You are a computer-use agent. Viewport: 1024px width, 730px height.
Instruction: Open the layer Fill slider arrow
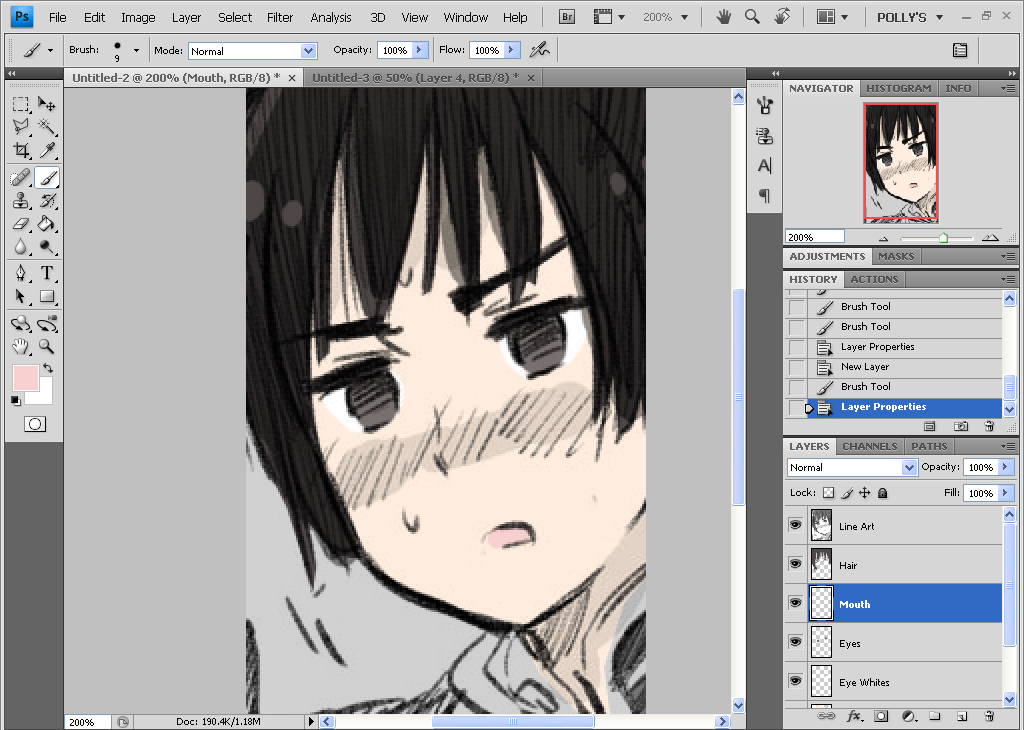[x=1006, y=493]
